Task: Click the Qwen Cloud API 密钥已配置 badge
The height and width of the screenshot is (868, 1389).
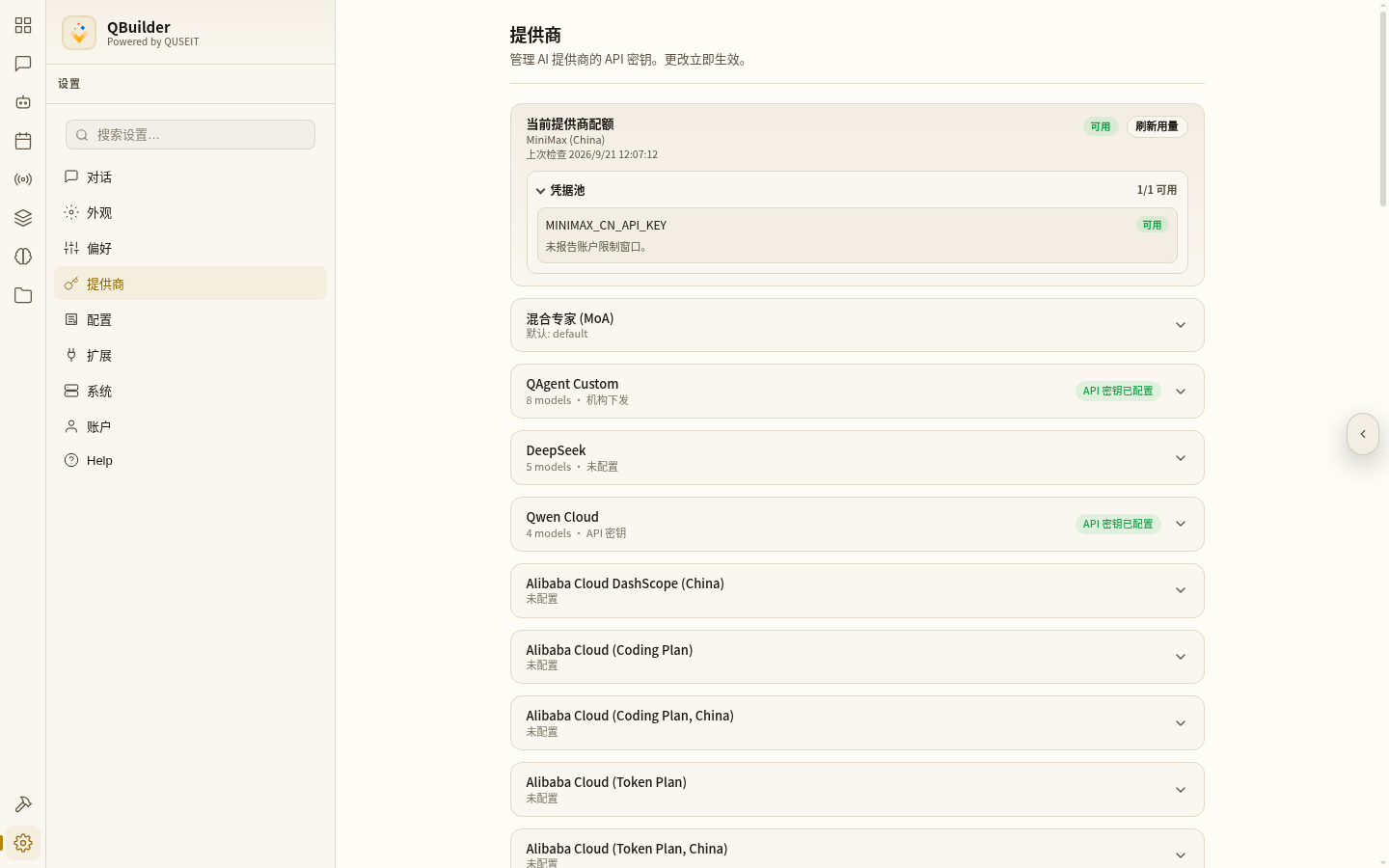Action: coord(1118,524)
